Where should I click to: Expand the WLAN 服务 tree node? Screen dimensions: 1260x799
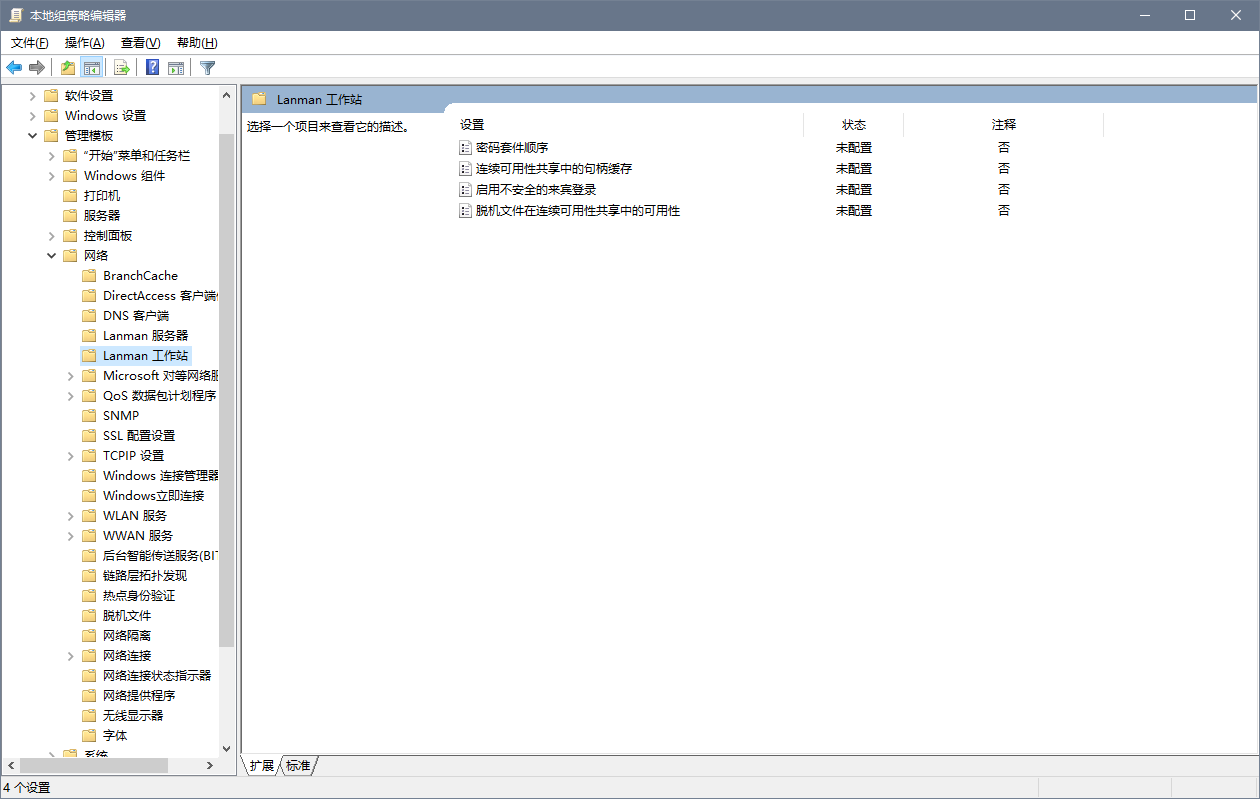(x=71, y=516)
